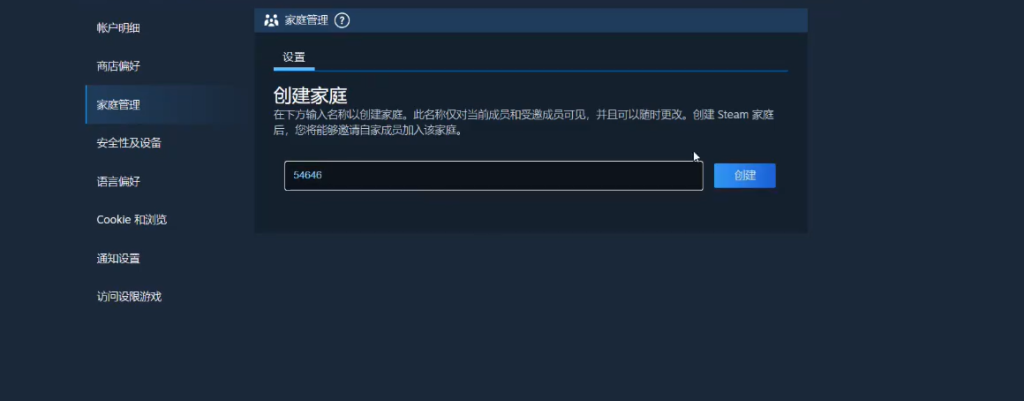Open the question mark help icon
The width and height of the screenshot is (1024, 401).
[342, 20]
